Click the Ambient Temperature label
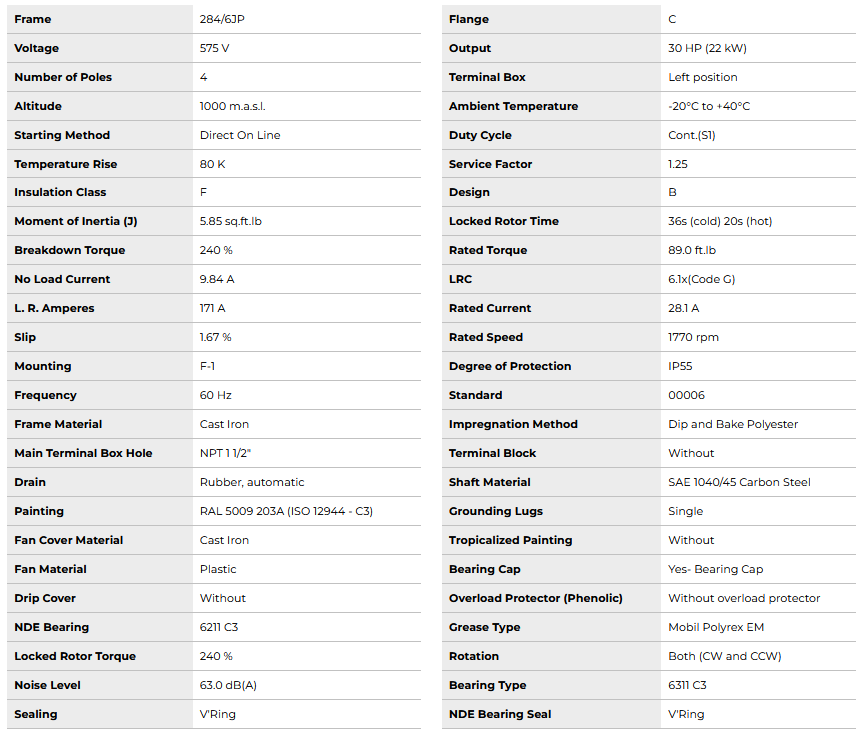Screen dimensions: 867x738 pyautogui.click(x=513, y=106)
